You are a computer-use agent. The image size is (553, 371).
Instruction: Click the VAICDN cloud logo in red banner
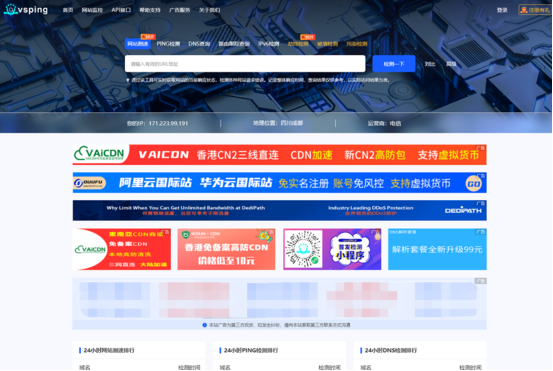click(99, 154)
